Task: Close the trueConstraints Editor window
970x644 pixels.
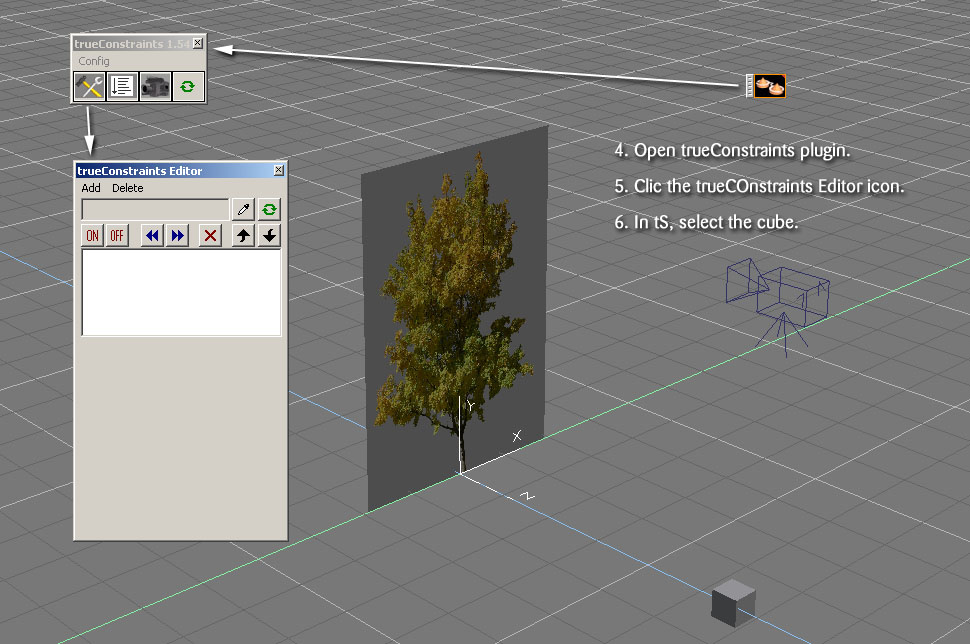Action: (x=279, y=170)
